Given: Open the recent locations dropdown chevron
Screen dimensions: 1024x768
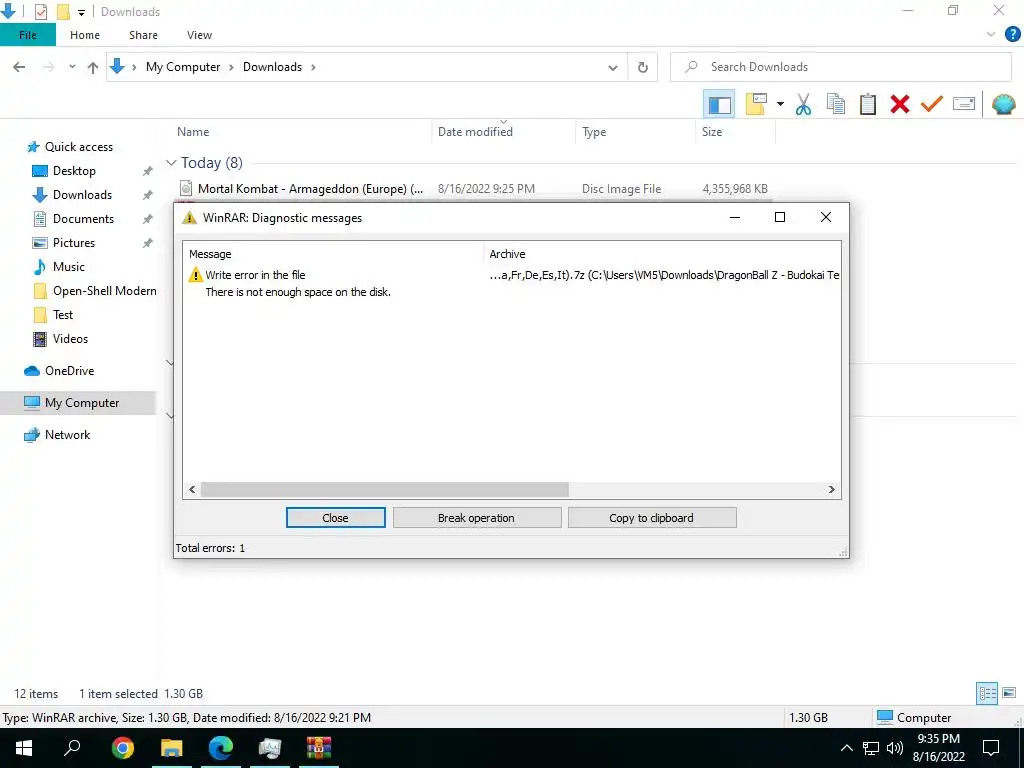Looking at the screenshot, I should (72, 67).
